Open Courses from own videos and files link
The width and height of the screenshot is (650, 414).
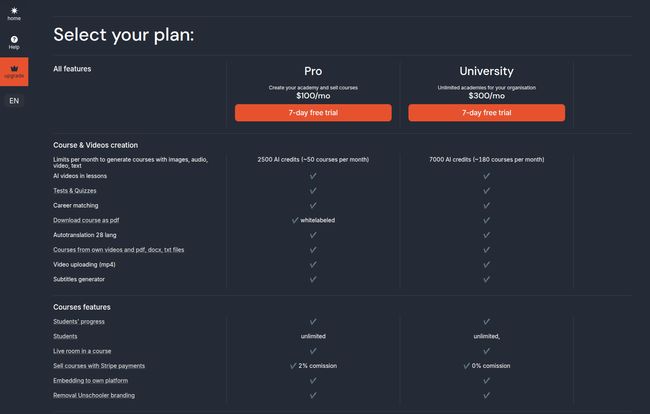(119, 250)
